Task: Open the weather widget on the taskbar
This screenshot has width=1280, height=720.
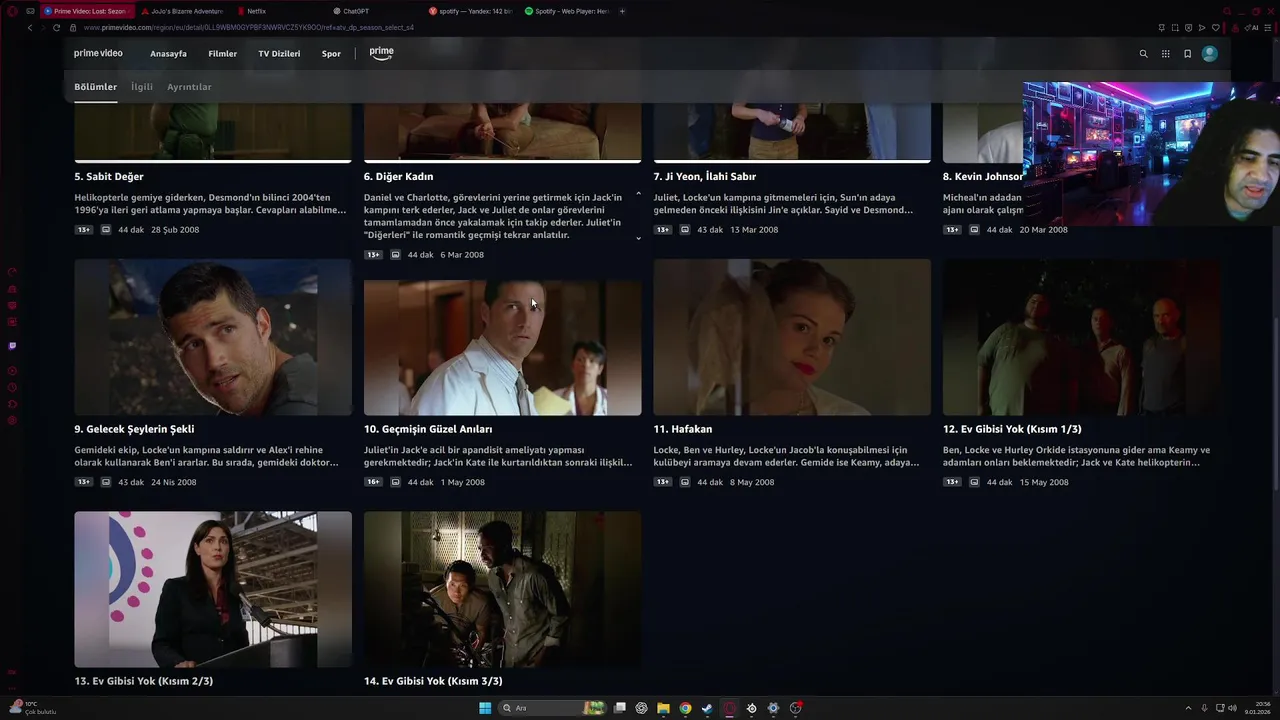Action: click(32, 708)
